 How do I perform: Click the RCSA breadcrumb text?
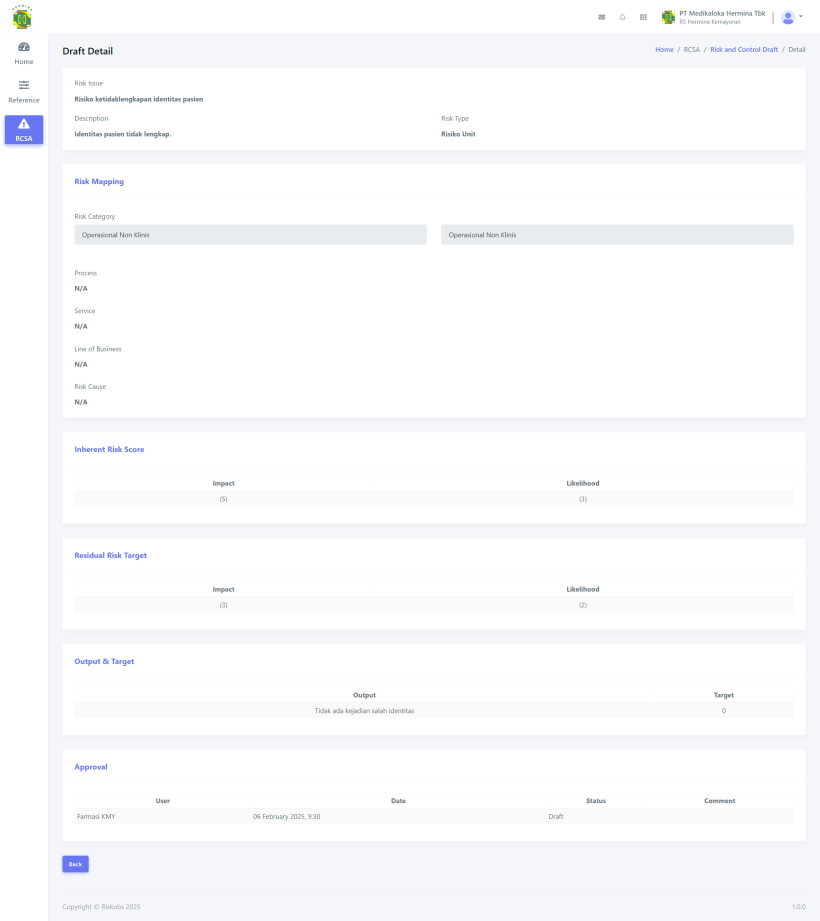[691, 49]
